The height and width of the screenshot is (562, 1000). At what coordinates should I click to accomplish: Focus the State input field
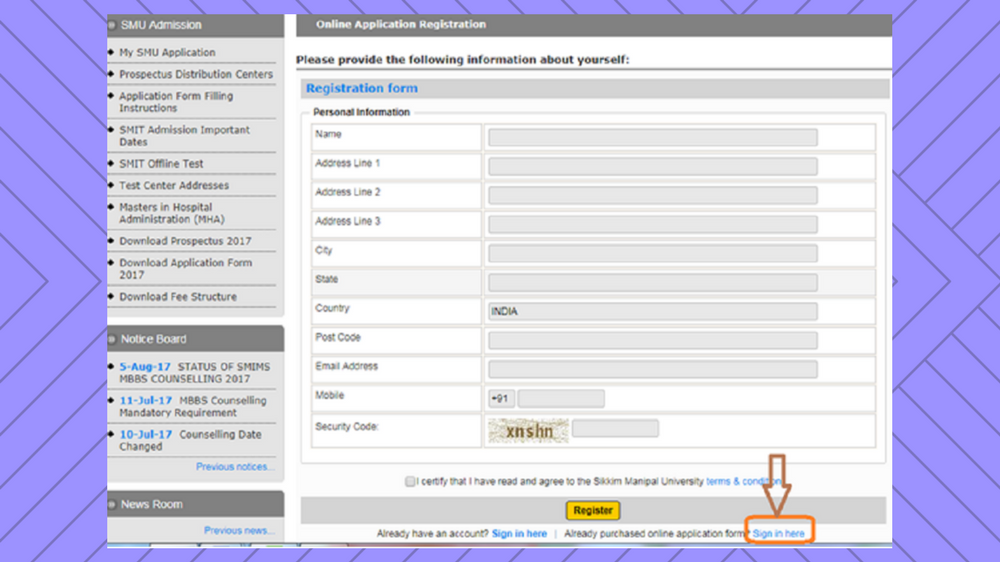[652, 282]
